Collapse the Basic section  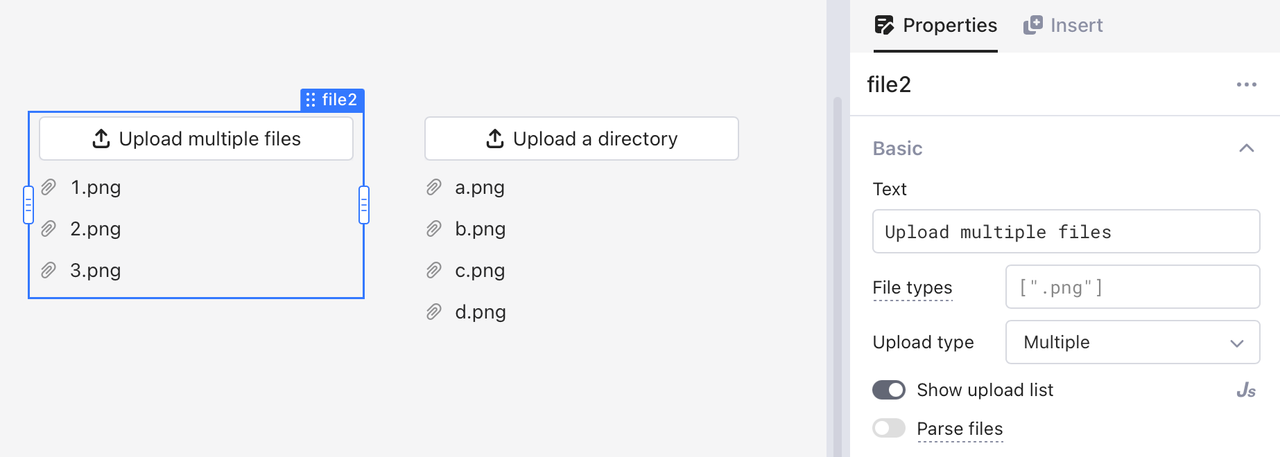click(1246, 148)
